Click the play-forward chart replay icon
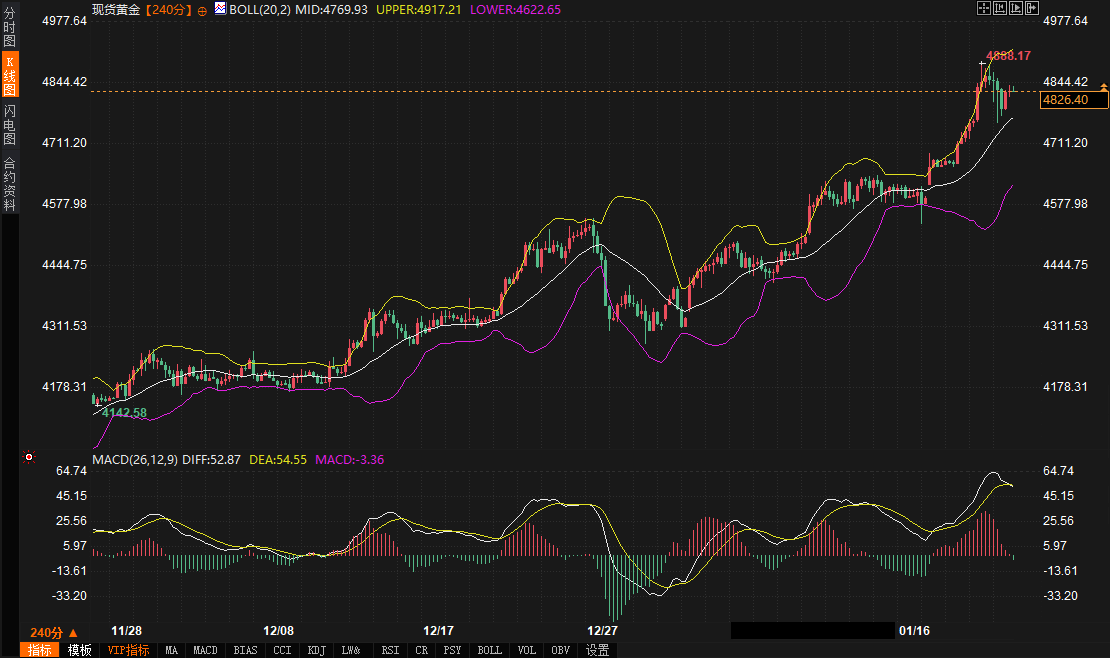The width and height of the screenshot is (1110, 658). [x=1015, y=8]
